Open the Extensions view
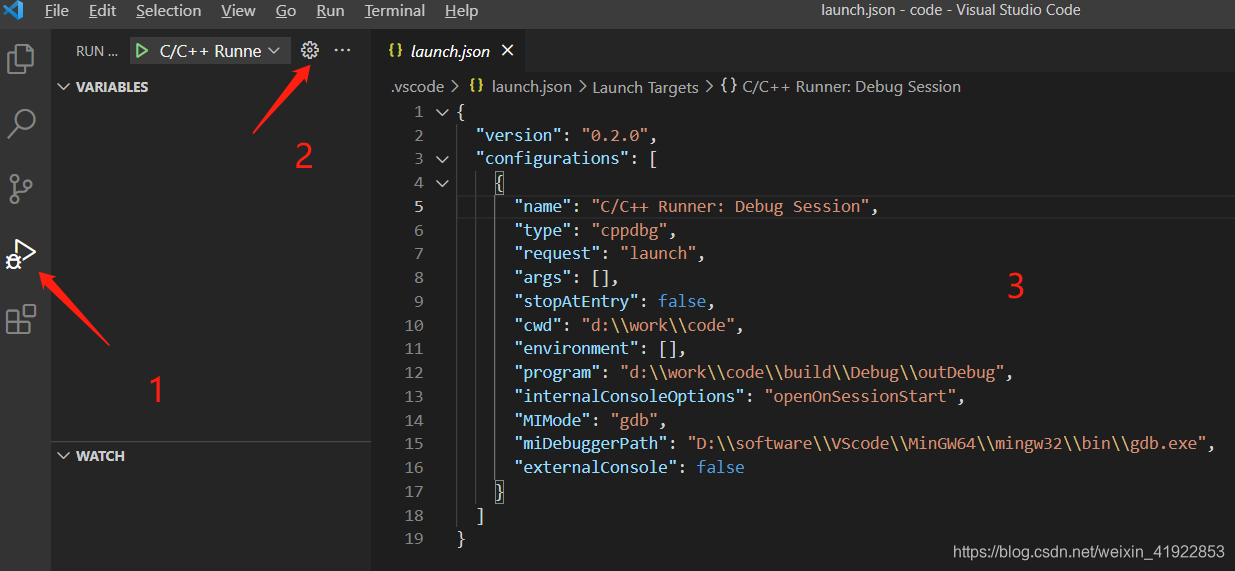 pyautogui.click(x=21, y=319)
